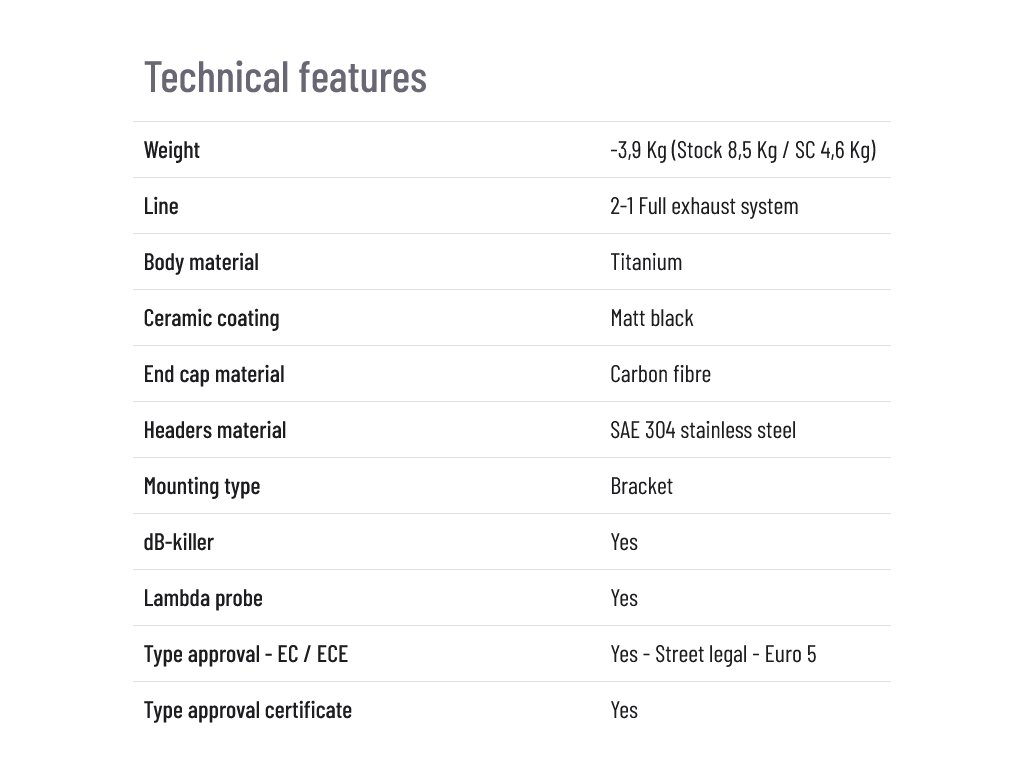Select the Body material label
This screenshot has width=1024, height=768.
tap(201, 263)
